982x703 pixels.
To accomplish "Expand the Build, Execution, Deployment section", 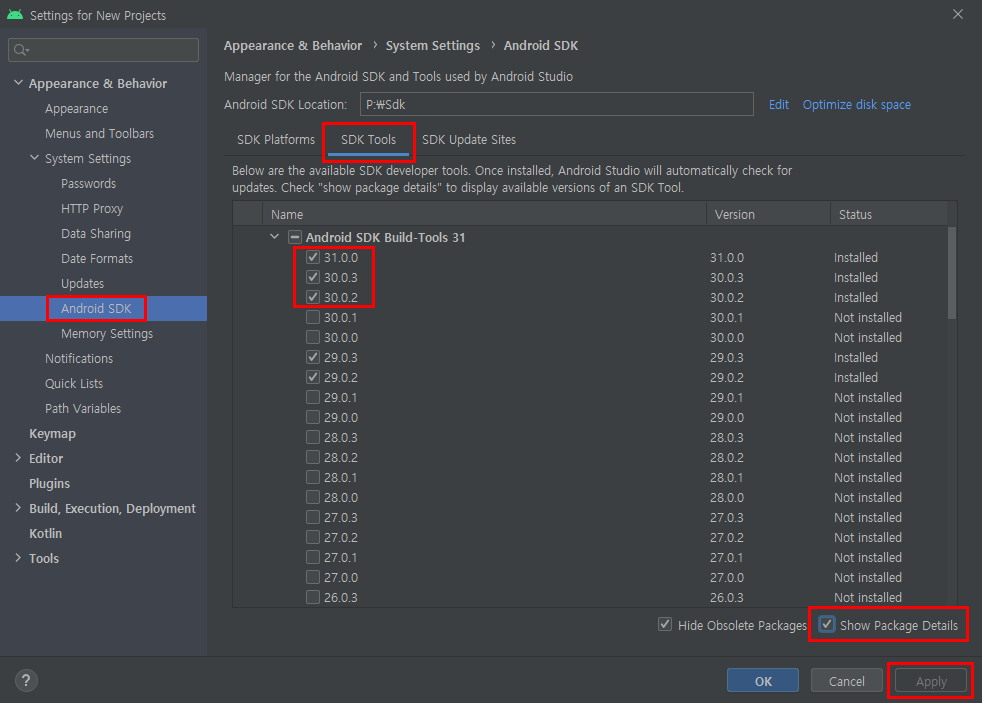I will pyautogui.click(x=17, y=508).
